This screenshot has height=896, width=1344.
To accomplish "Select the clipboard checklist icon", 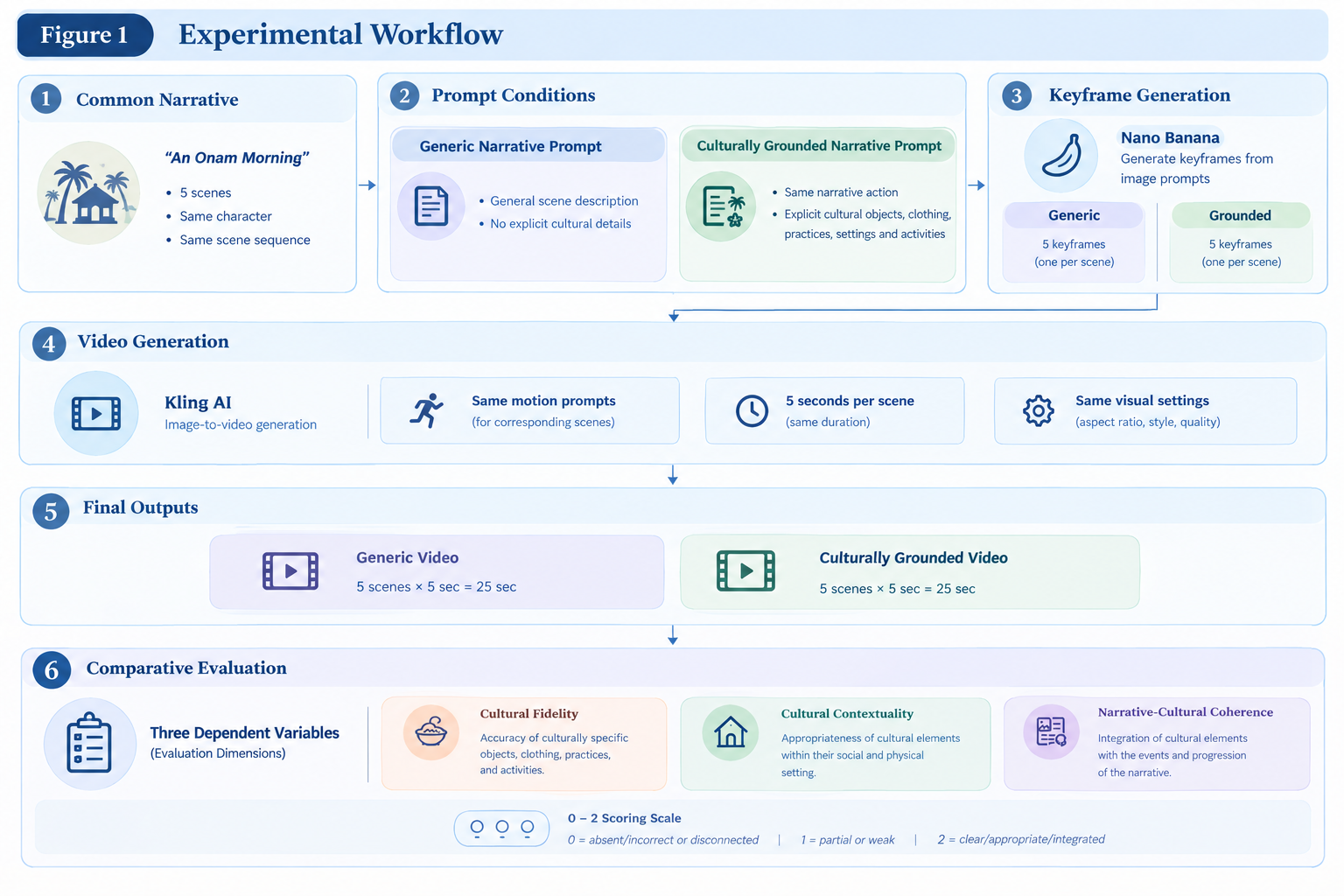I will click(x=89, y=744).
